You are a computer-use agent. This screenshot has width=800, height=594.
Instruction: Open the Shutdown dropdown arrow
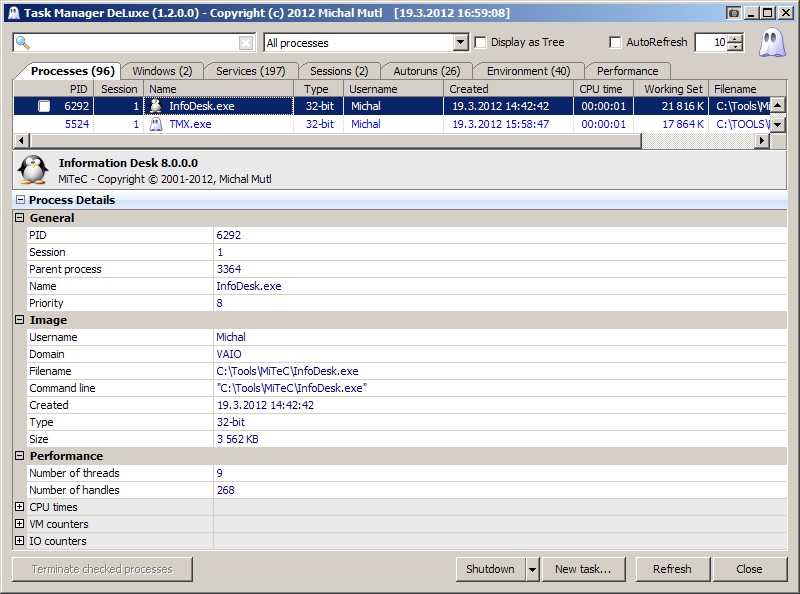(x=532, y=569)
